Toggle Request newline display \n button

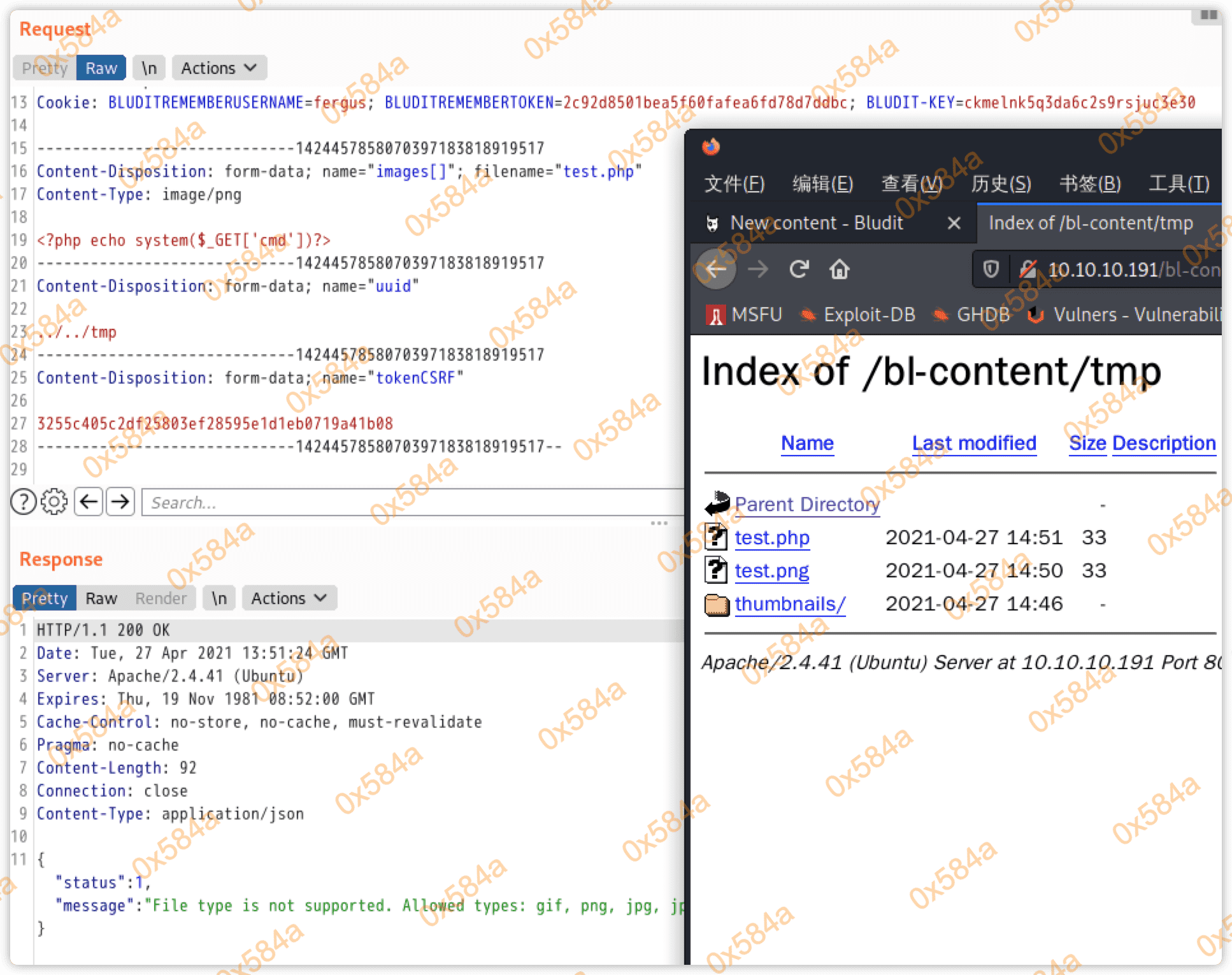click(149, 68)
